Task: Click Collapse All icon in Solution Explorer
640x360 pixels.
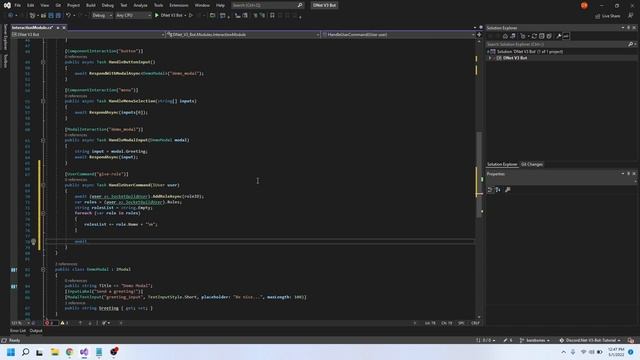Action: click(541, 36)
